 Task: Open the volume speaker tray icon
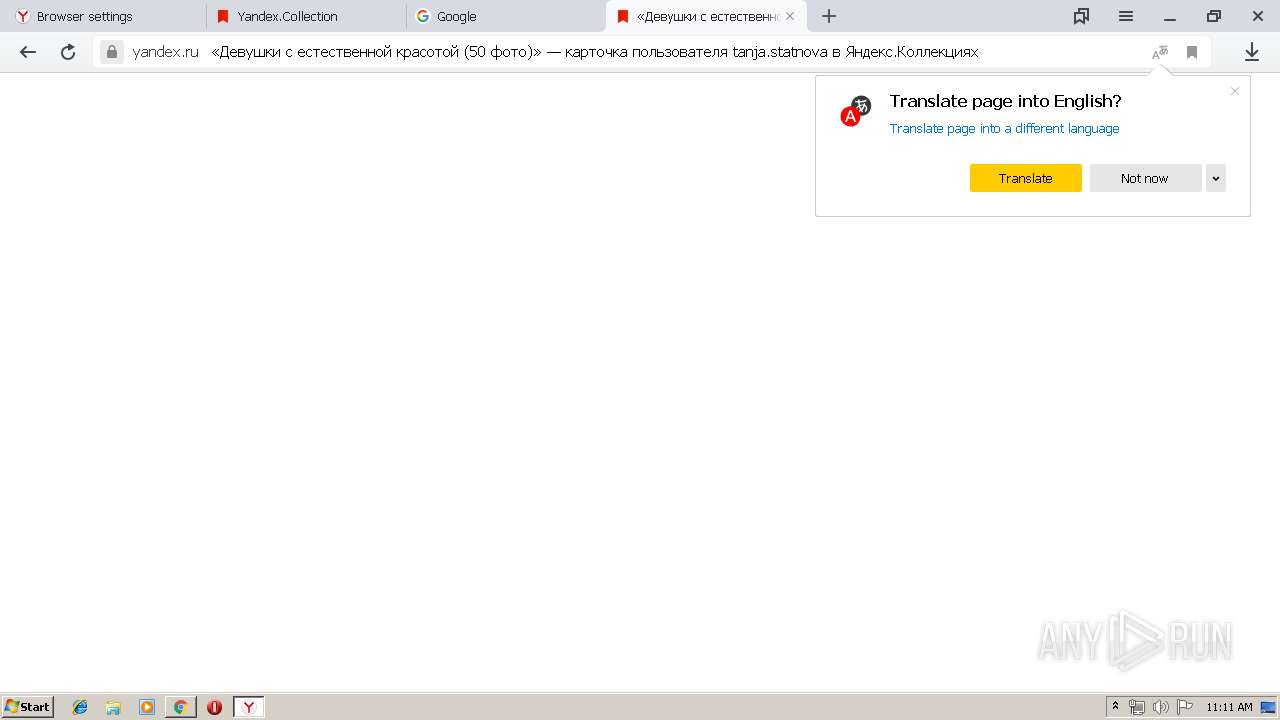pyautogui.click(x=1161, y=707)
